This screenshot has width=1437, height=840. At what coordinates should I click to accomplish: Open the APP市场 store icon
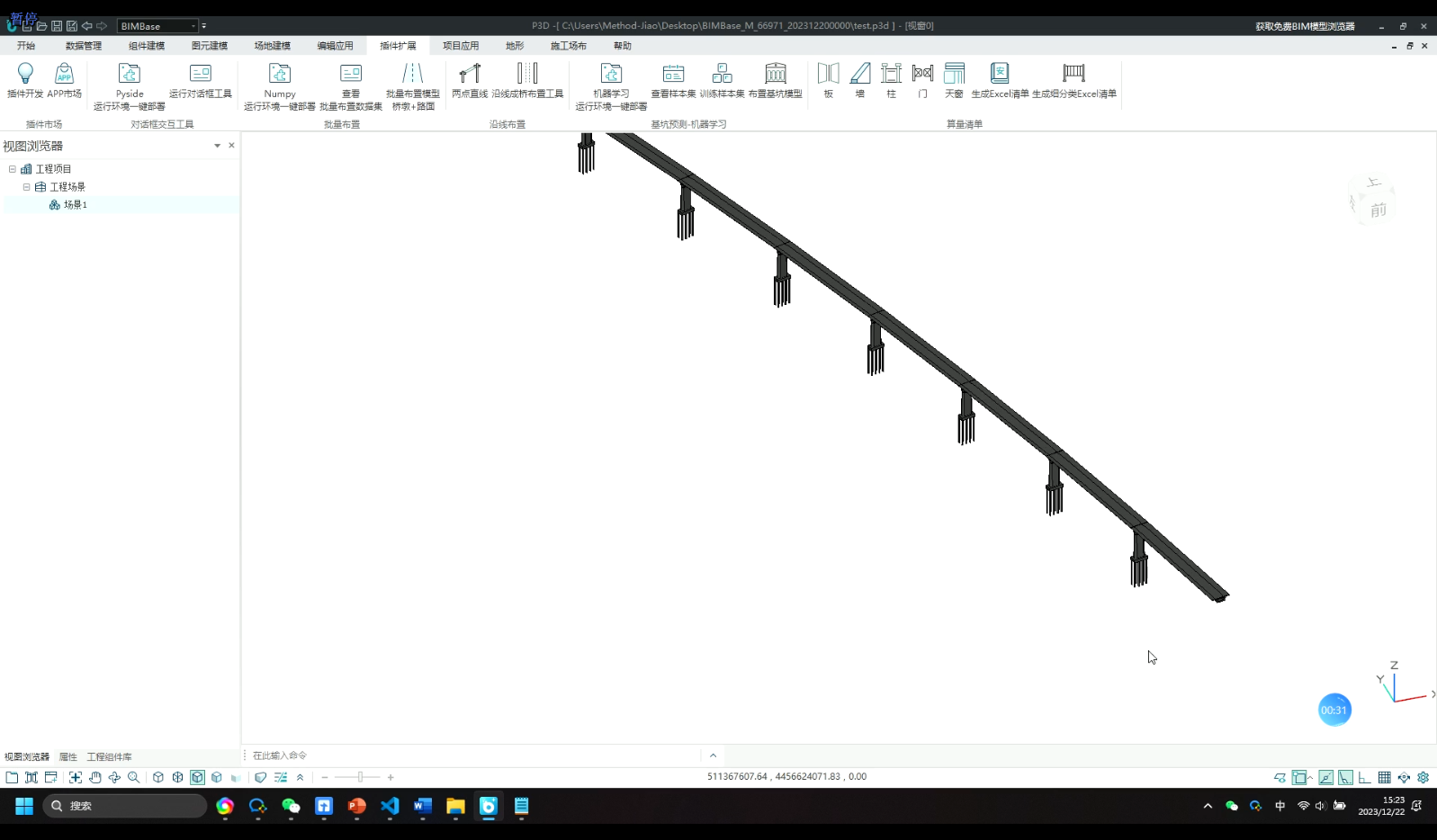(x=64, y=74)
